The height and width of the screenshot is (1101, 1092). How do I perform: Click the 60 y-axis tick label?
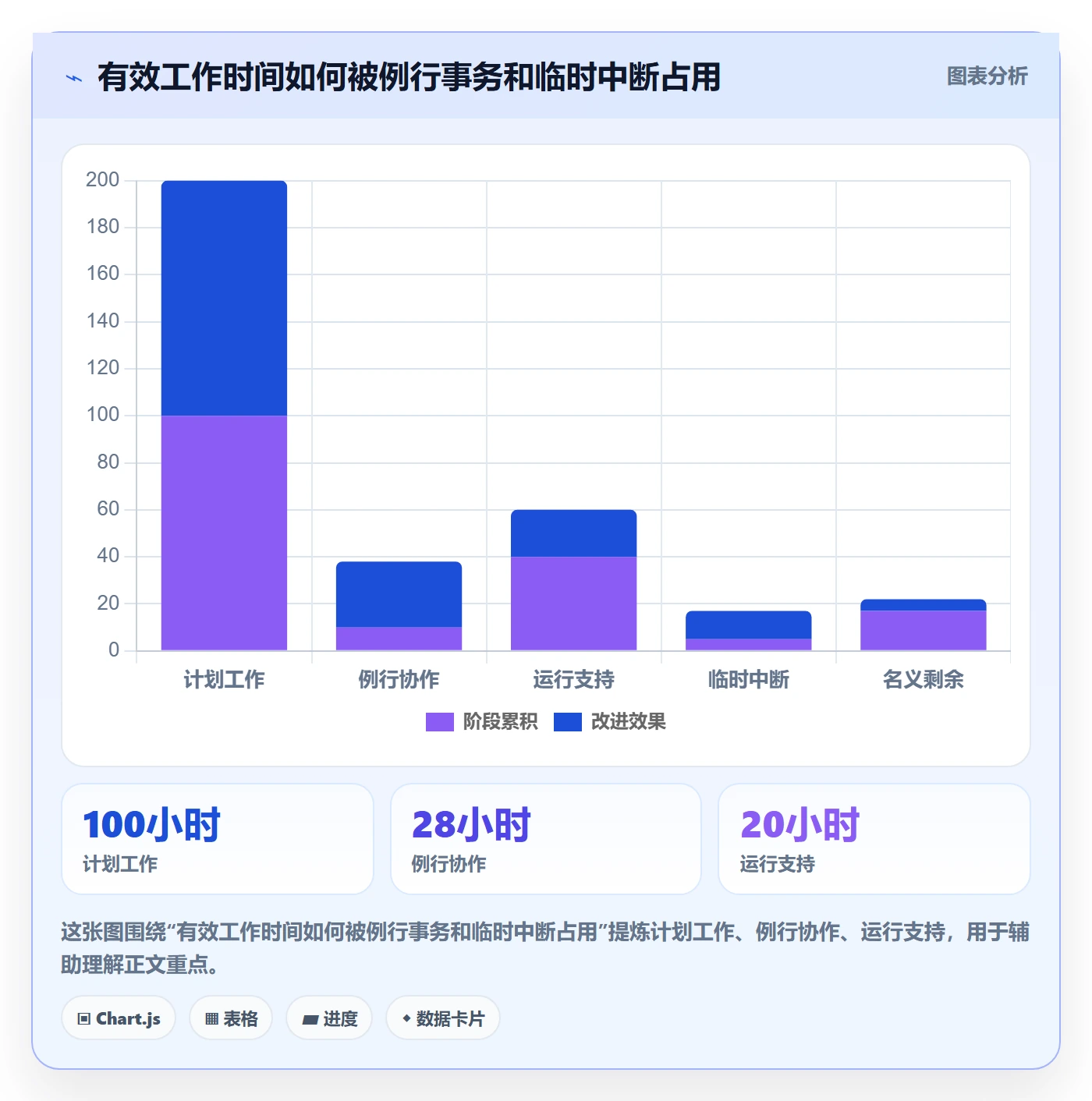point(108,509)
